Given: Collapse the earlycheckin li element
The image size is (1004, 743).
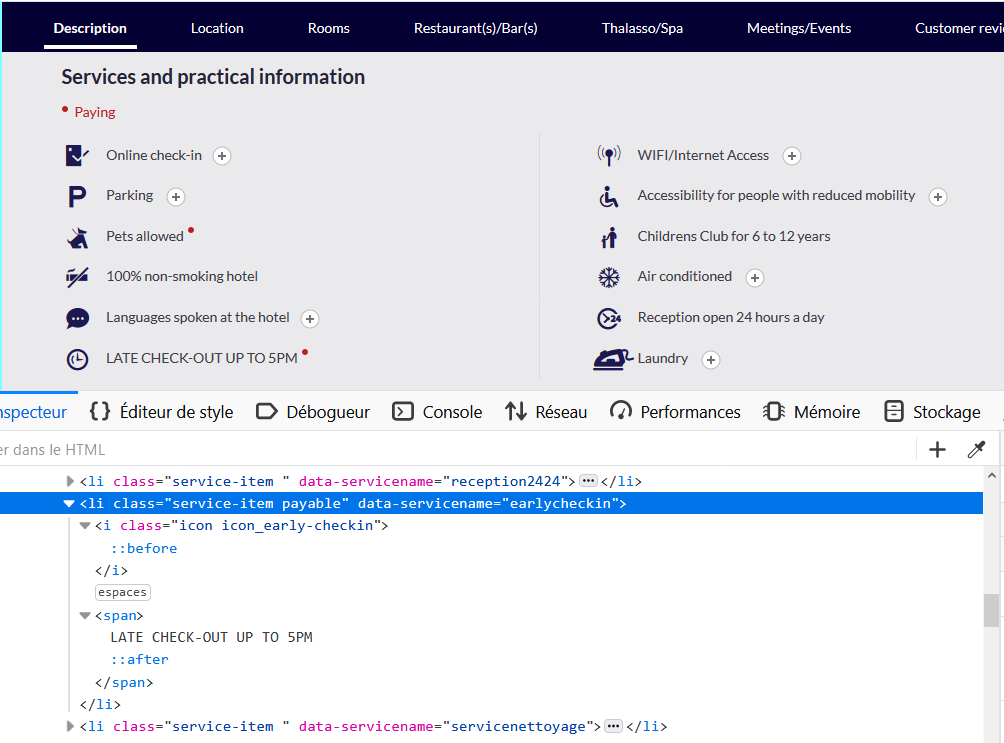Looking at the screenshot, I should [x=69, y=504].
